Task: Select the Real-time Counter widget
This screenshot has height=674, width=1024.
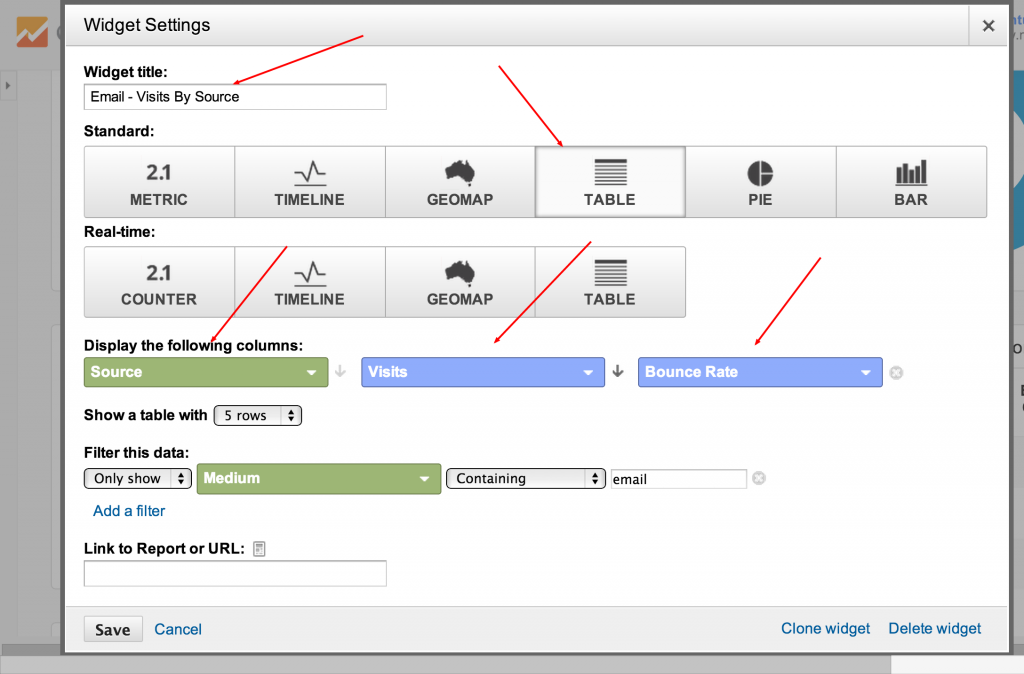Action: tap(158, 282)
